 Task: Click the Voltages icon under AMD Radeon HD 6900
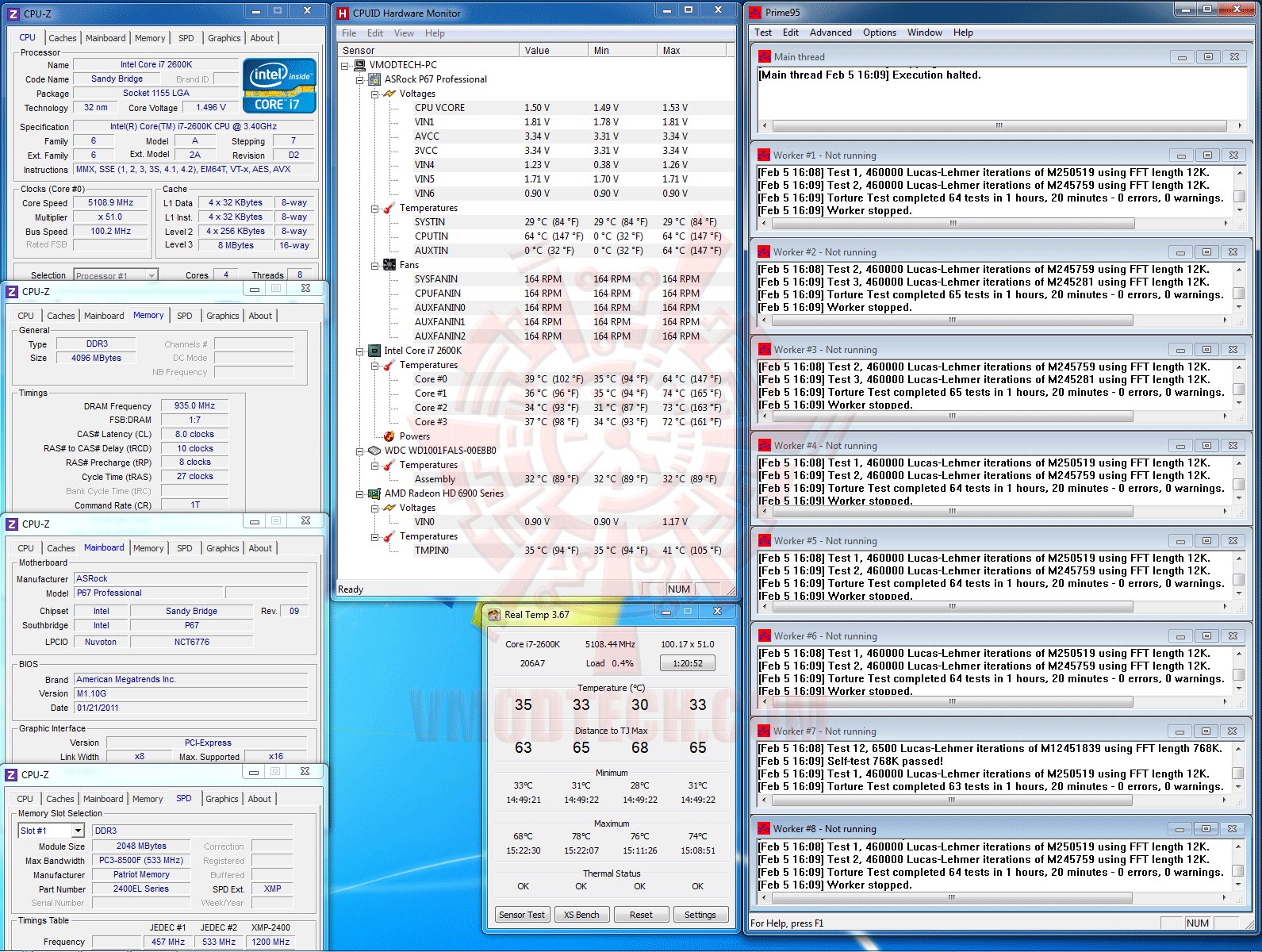[389, 508]
